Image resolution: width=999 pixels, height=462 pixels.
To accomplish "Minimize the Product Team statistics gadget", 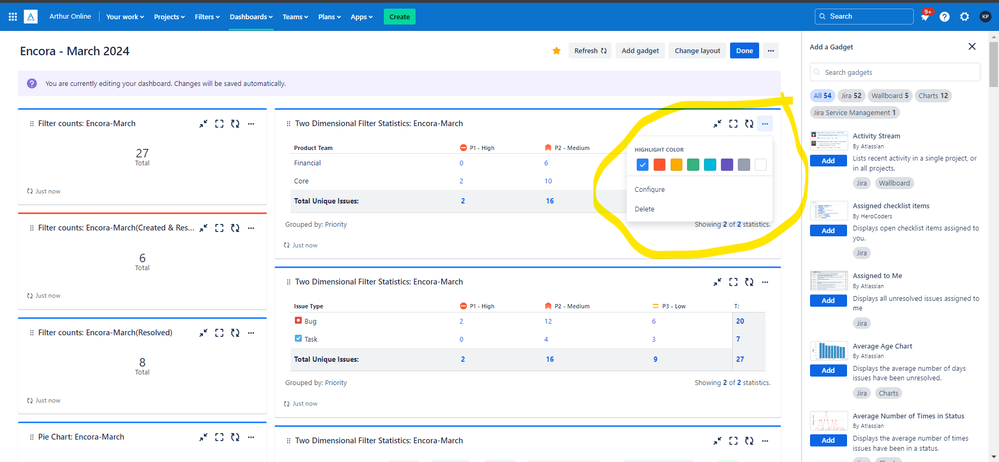I will tap(717, 124).
